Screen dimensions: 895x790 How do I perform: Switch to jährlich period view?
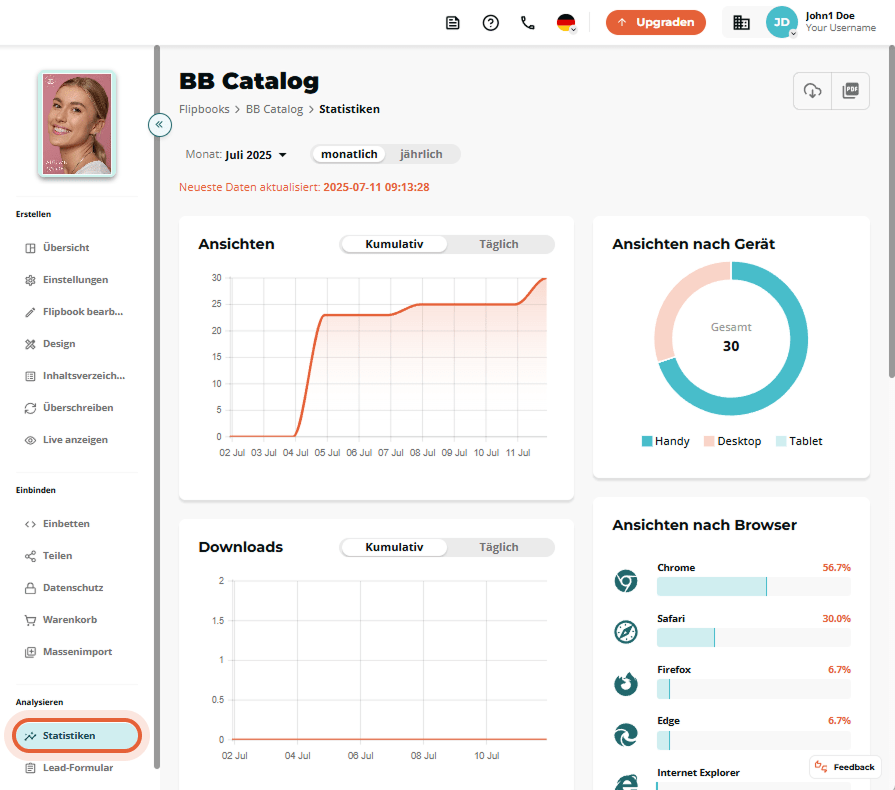(x=421, y=154)
